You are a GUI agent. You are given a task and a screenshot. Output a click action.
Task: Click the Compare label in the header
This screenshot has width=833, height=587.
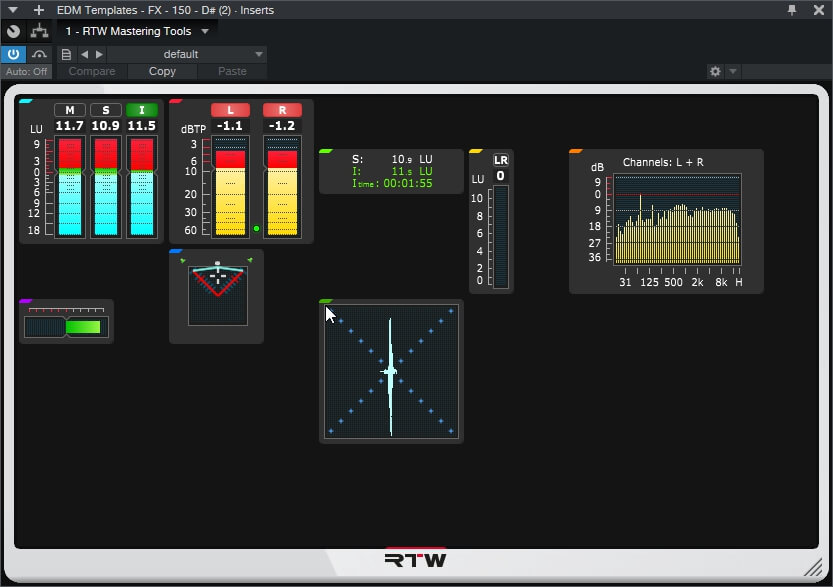91,71
